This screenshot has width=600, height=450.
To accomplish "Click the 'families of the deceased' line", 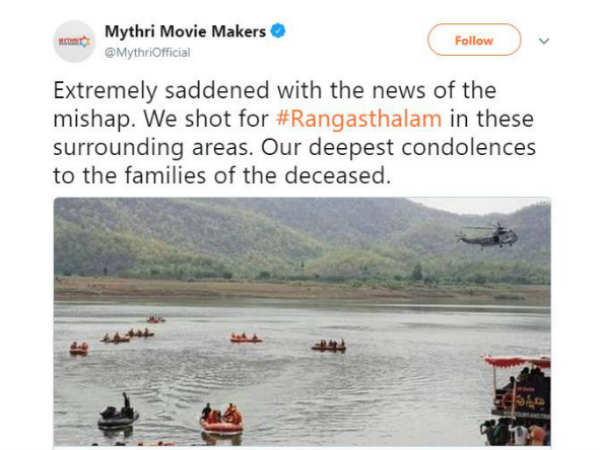I will coord(222,176).
